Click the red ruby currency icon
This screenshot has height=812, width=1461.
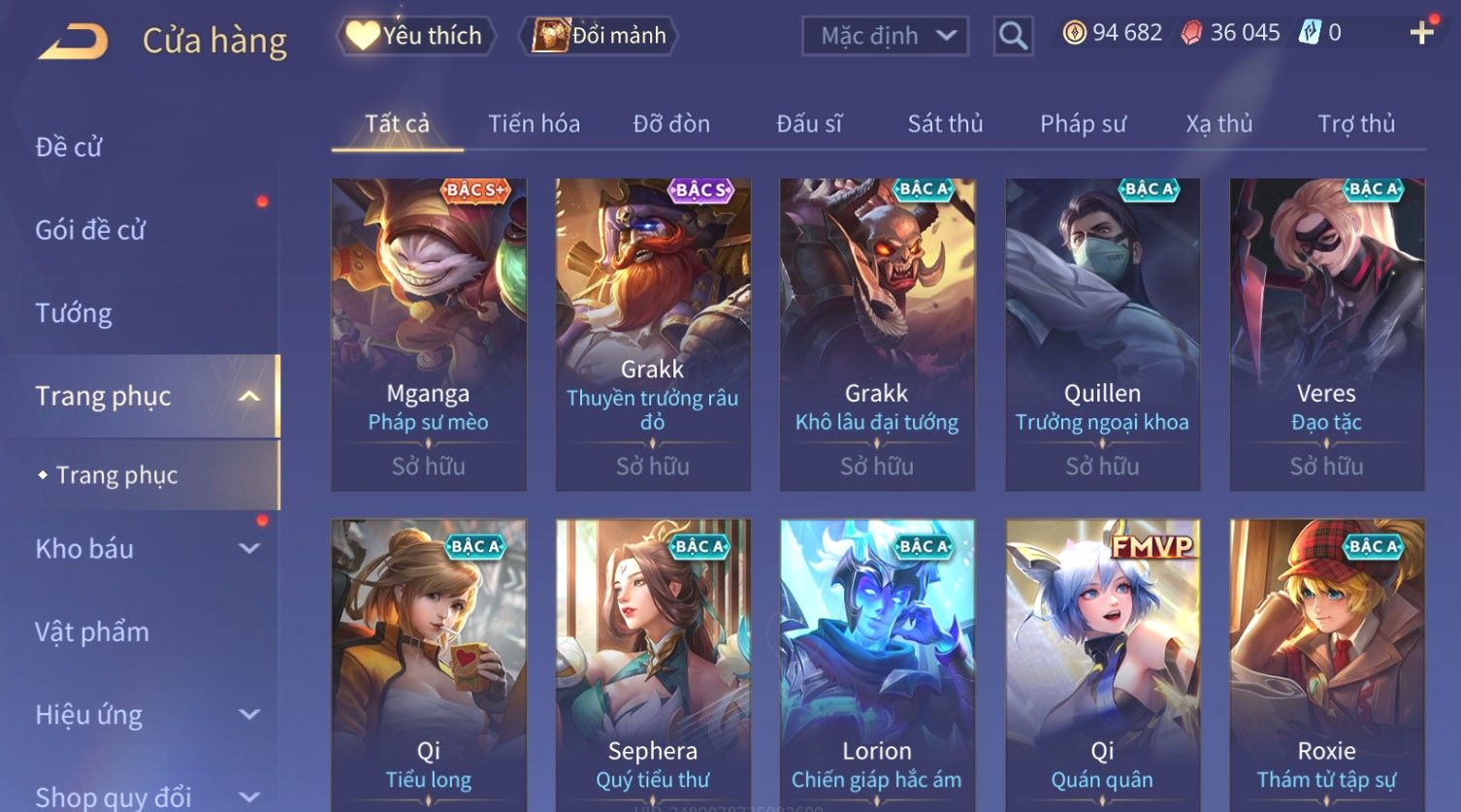[x=1191, y=33]
